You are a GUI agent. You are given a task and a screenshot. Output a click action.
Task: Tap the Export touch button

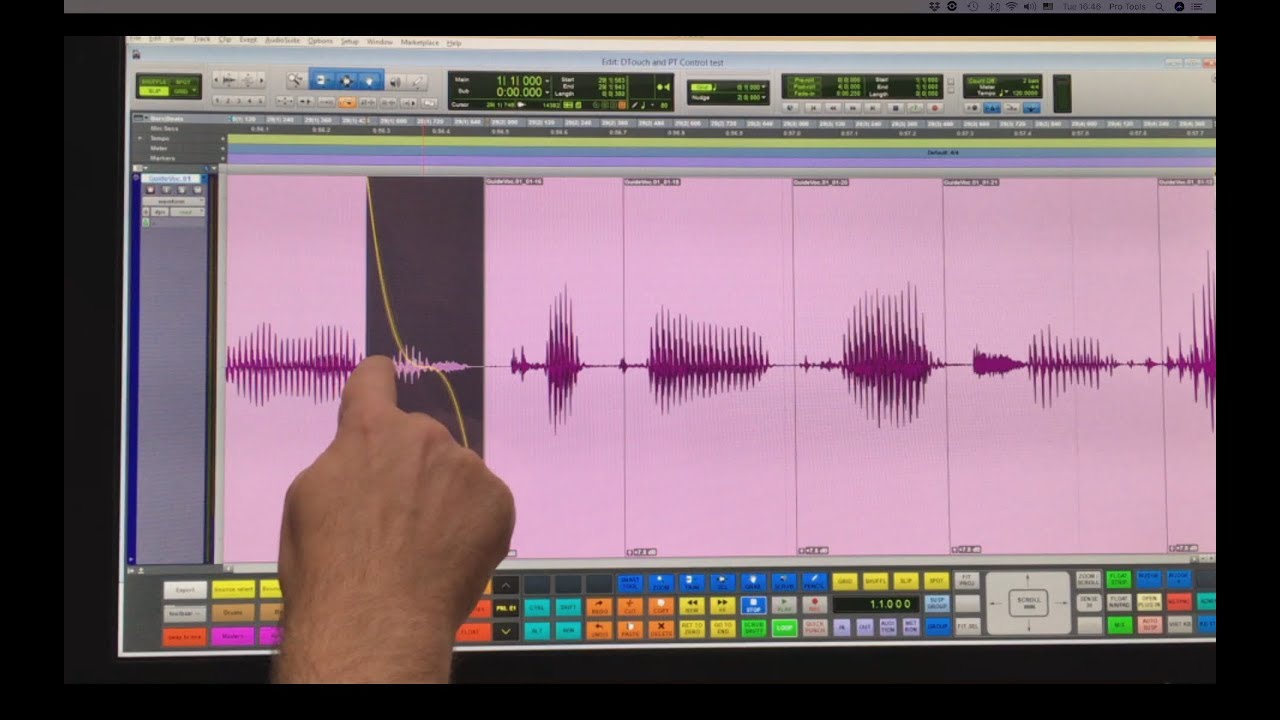pos(185,590)
